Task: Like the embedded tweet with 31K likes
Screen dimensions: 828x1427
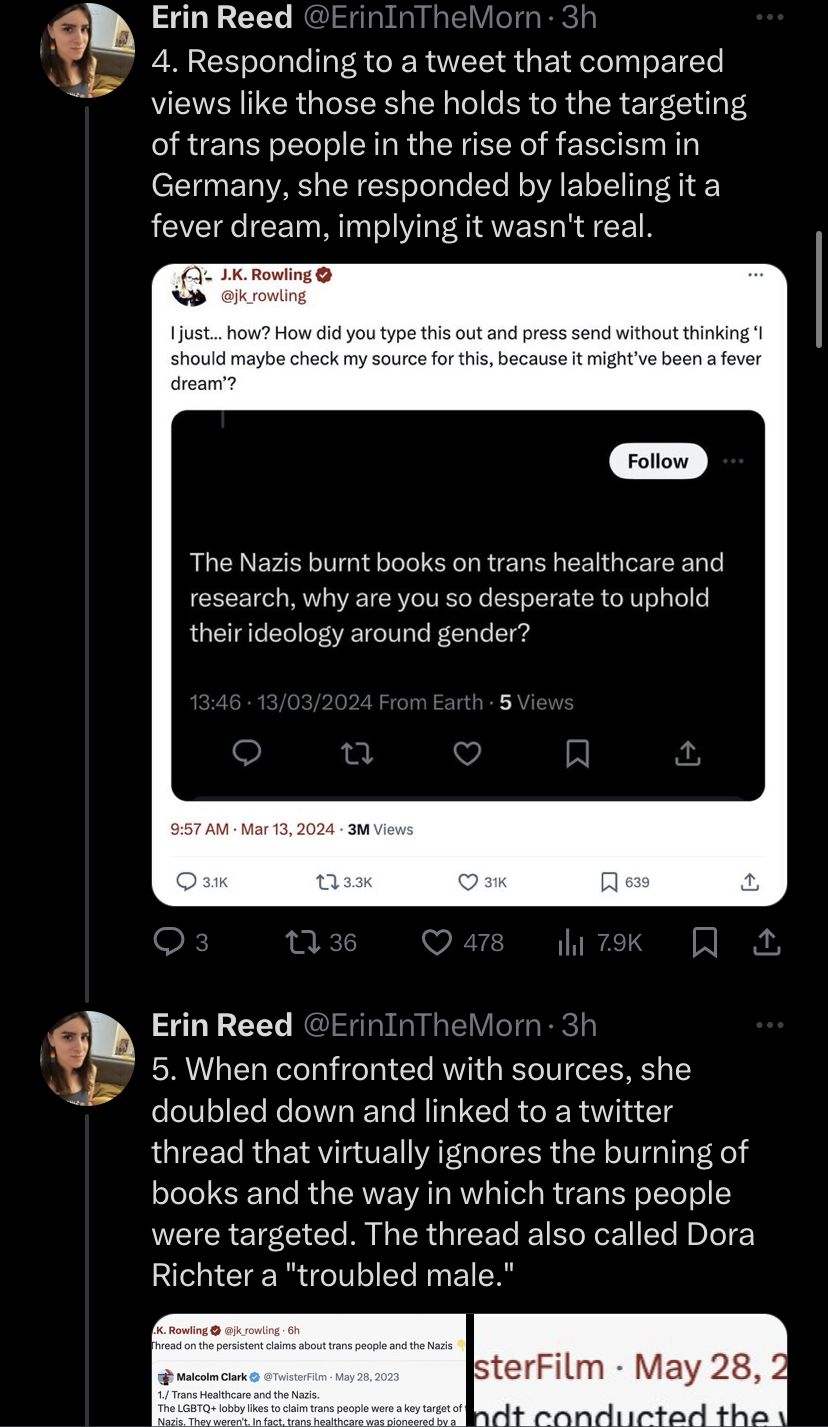Action: (x=468, y=882)
